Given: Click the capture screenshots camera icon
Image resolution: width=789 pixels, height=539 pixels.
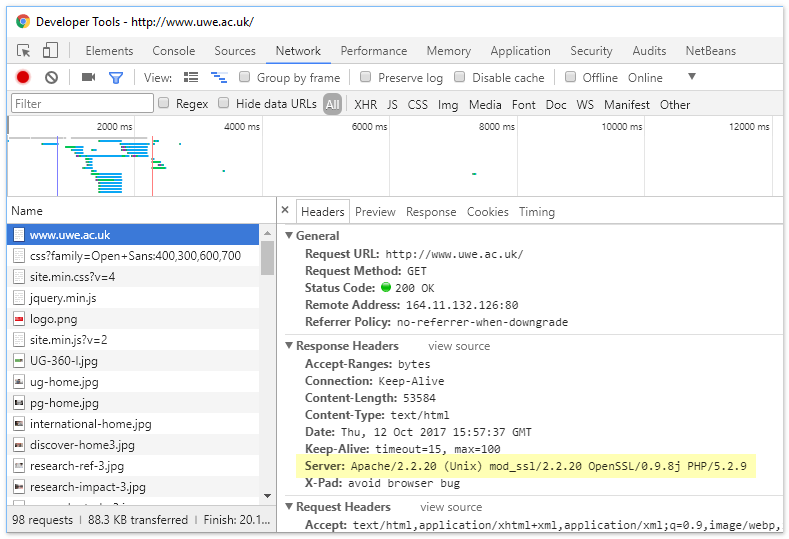Looking at the screenshot, I should (x=89, y=77).
